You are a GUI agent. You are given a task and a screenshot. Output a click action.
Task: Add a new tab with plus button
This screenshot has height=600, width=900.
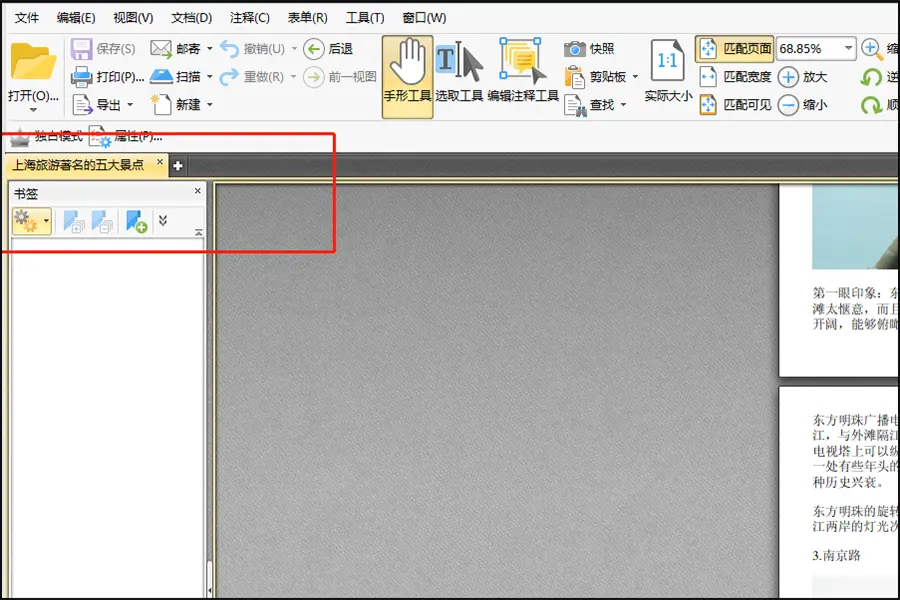[x=178, y=166]
